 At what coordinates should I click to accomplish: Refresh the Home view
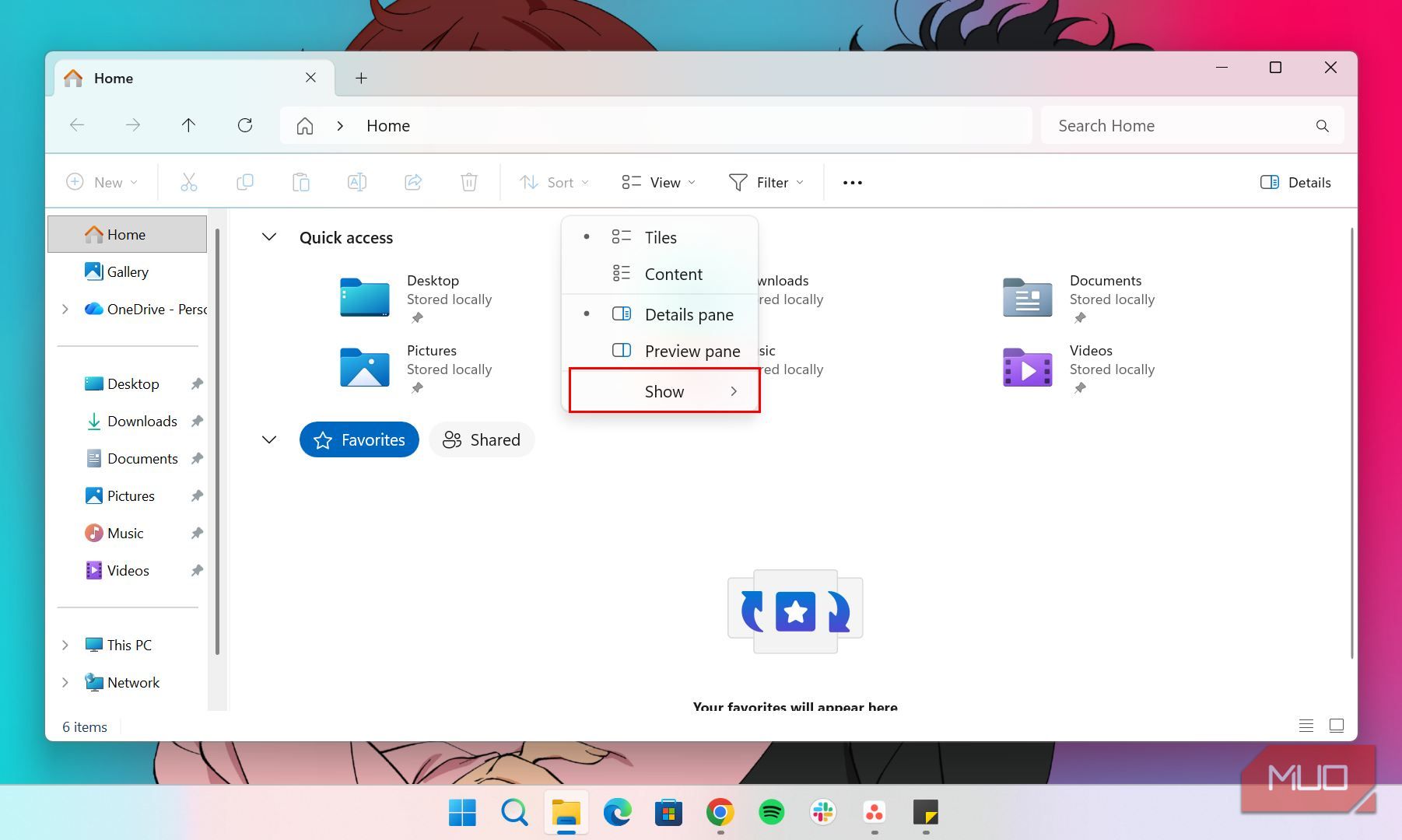tap(245, 125)
